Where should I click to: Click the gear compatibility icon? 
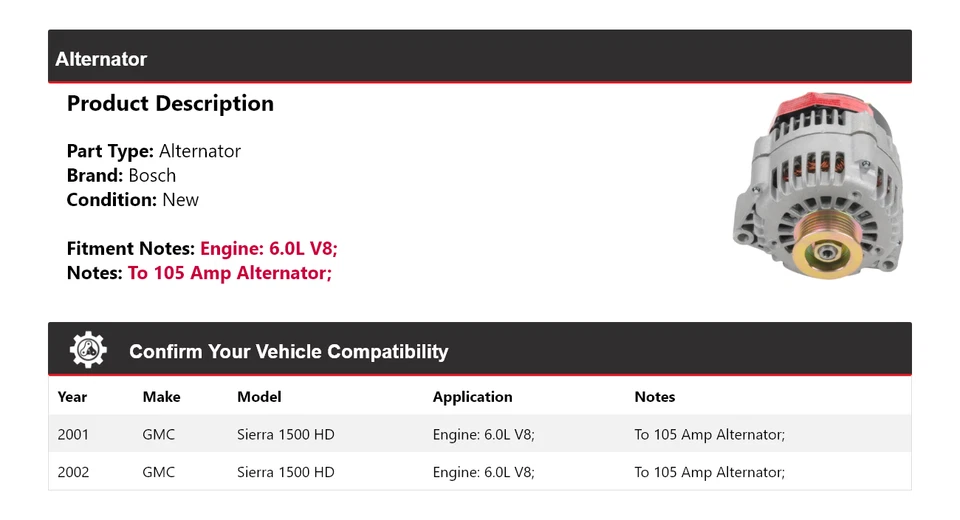coord(88,349)
